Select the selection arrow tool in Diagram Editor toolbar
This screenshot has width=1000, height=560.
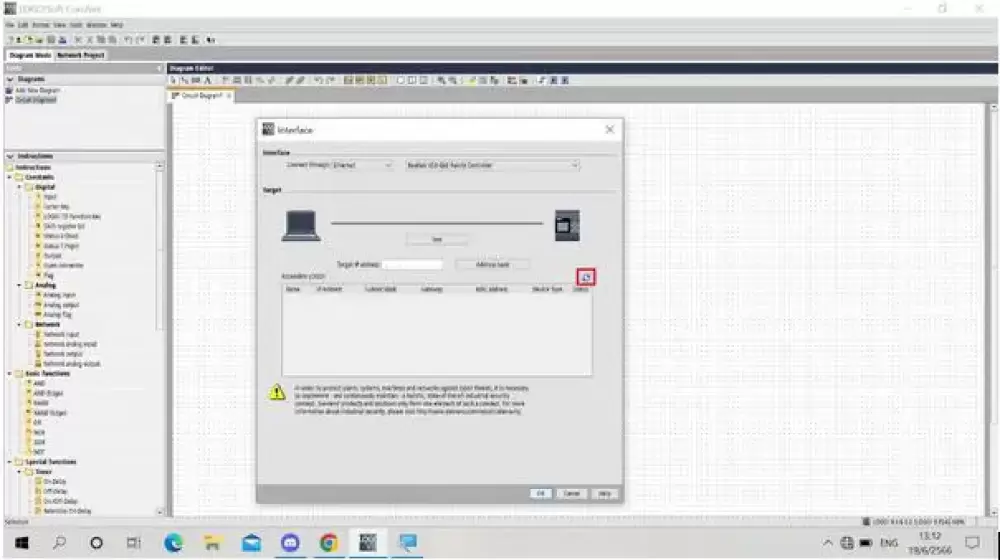click(173, 80)
